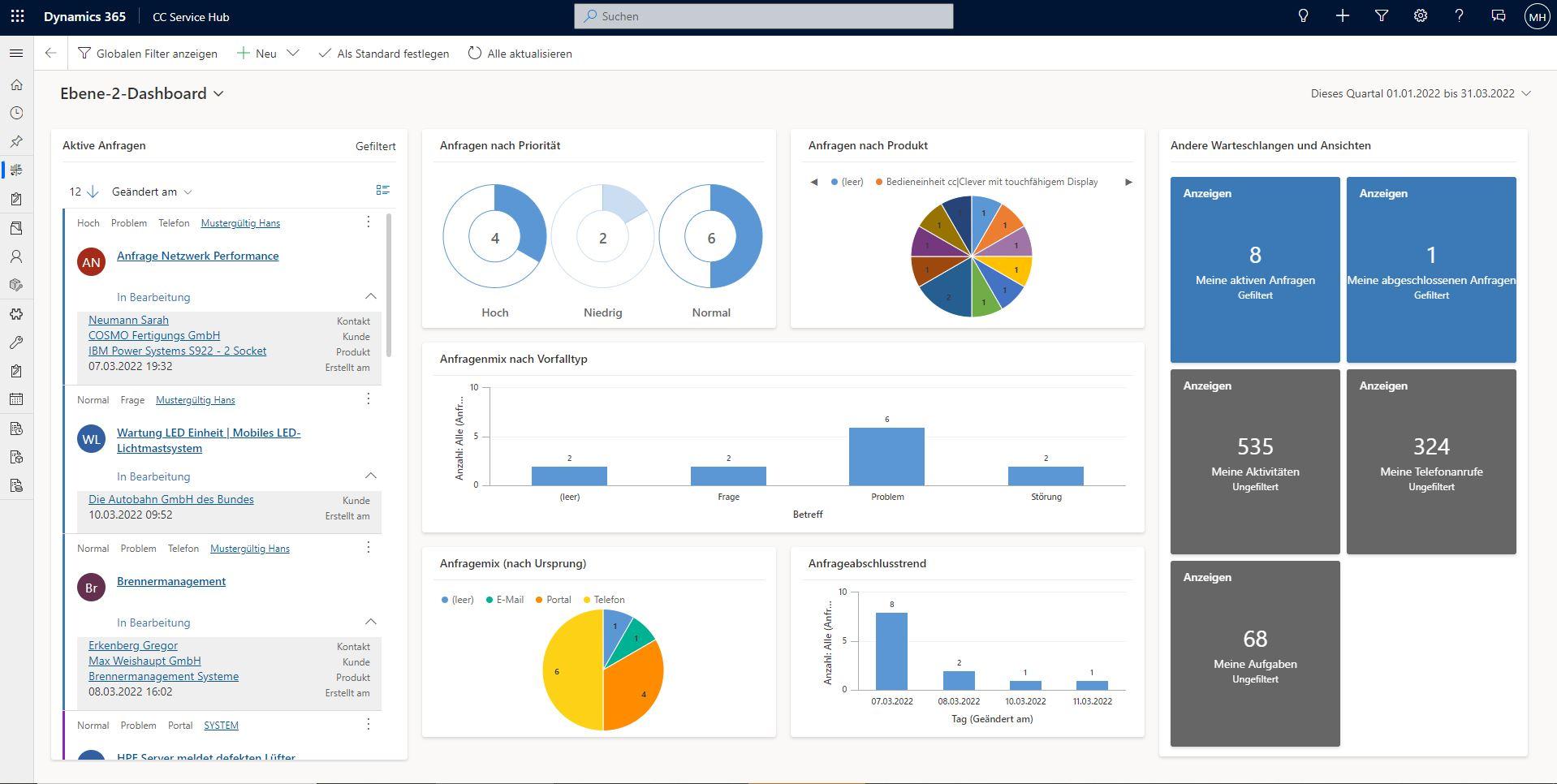Open the Neu split-button dropdown arrow
1557x784 pixels.
click(293, 54)
